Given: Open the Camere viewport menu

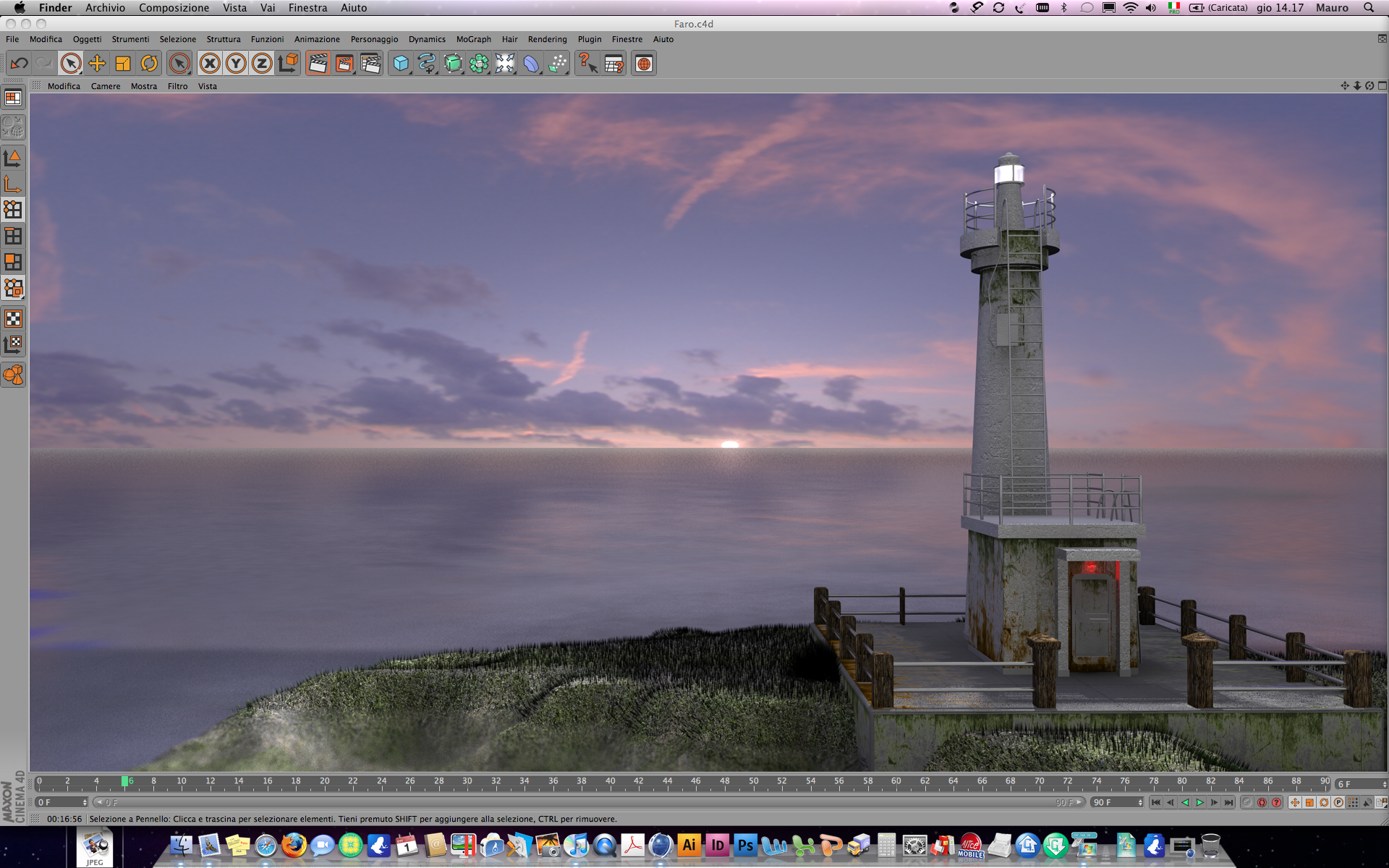Looking at the screenshot, I should pyautogui.click(x=106, y=86).
